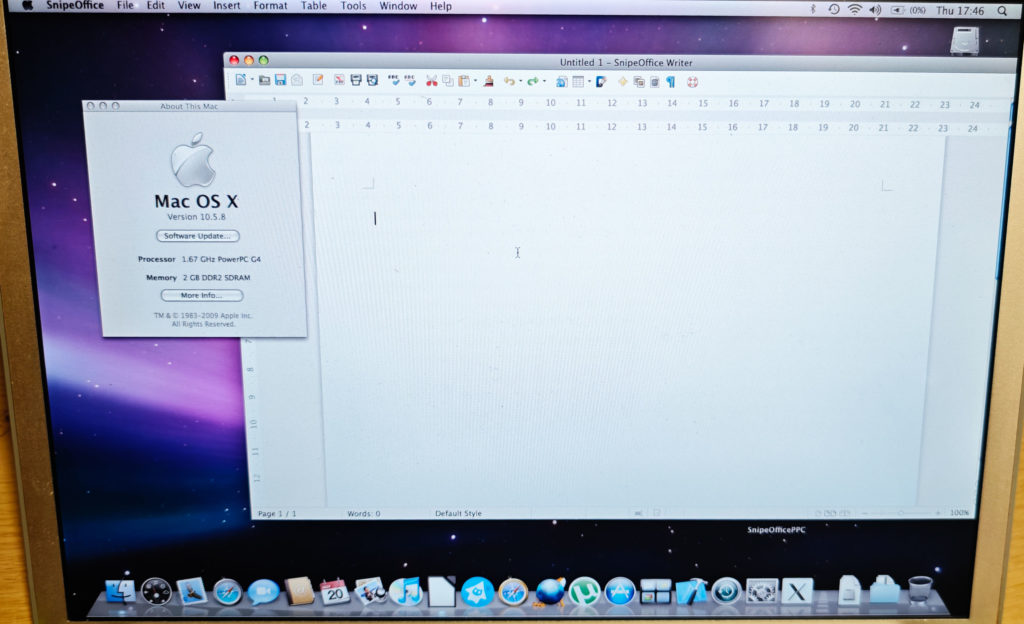Click the Cut scissors icon

click(431, 81)
